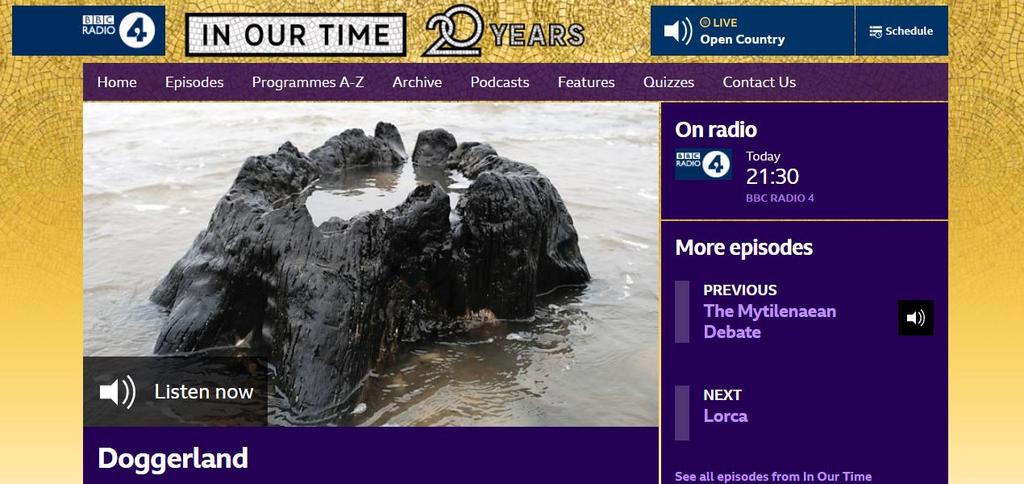Click the Doggerland tree stump photo
Screen dimensions: 1024x484
pos(371,264)
